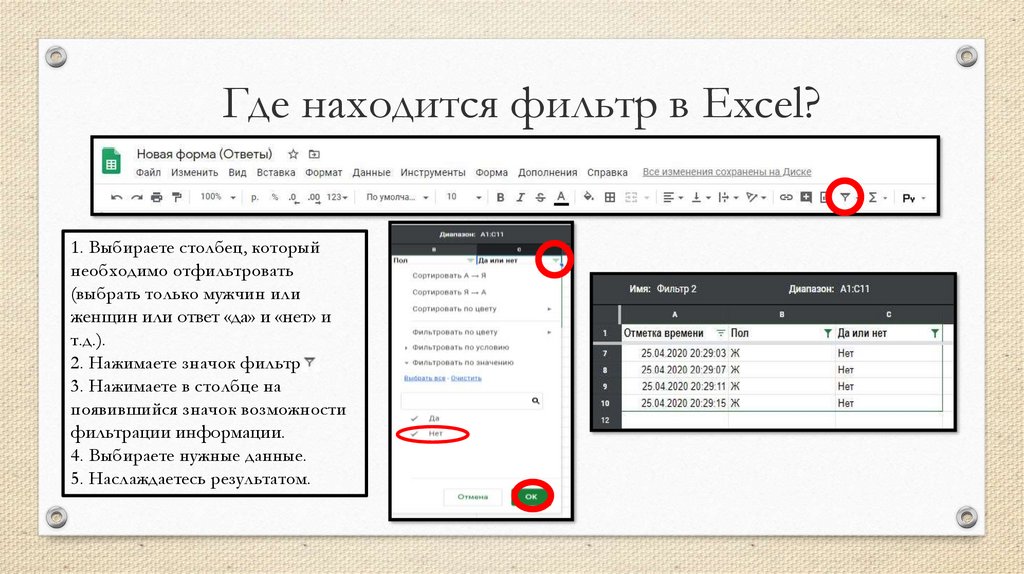Open the Формат menu
1024x574 pixels.
323,172
